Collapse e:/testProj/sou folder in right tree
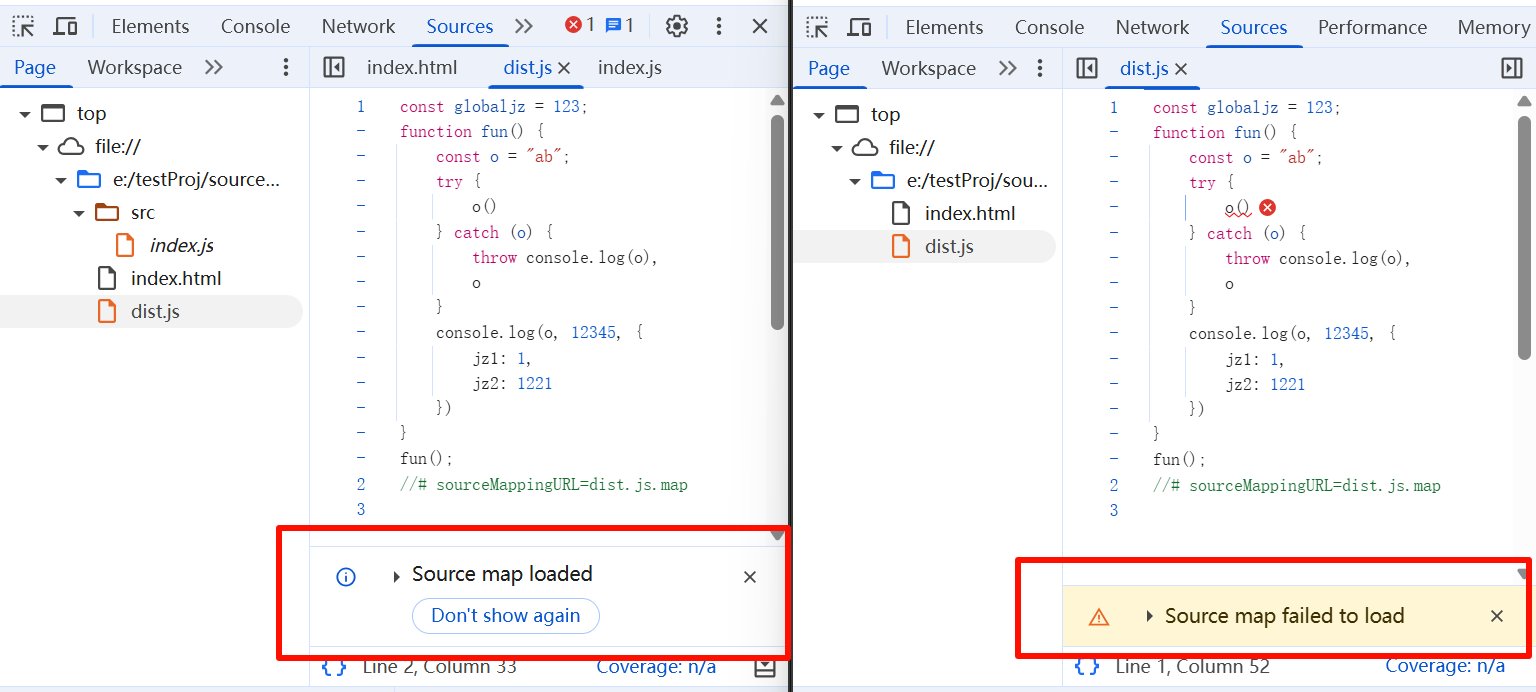Viewport: 1536px width, 692px height. coord(855,181)
